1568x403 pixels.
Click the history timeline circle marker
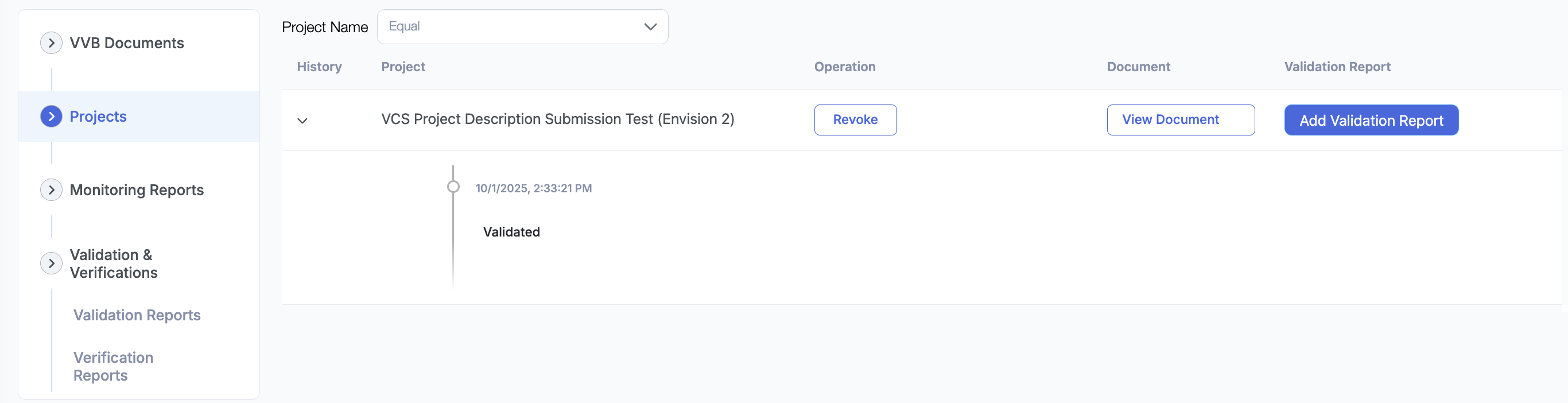pos(453,187)
